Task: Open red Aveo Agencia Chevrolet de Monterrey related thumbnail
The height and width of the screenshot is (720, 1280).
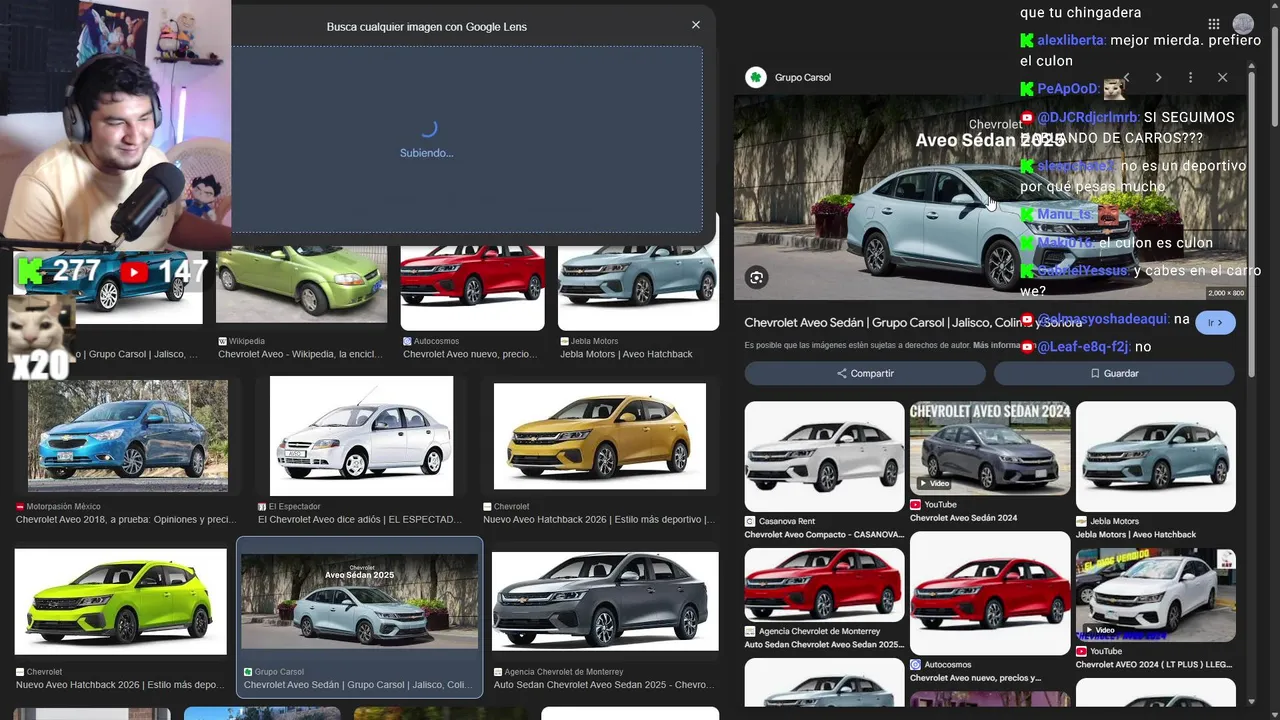Action: click(824, 585)
